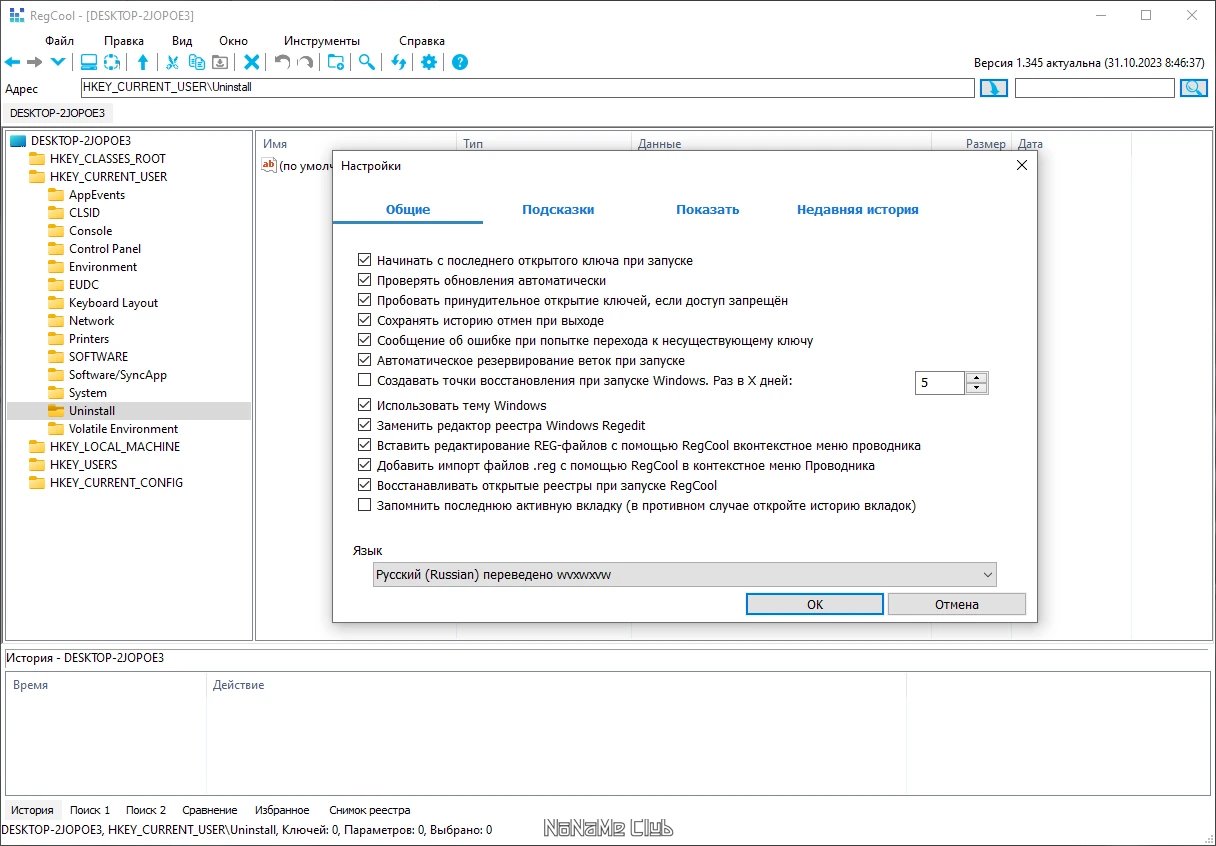Uncheck 'Сохранять историю отмен при выходе'
The width and height of the screenshot is (1216, 846).
pos(364,320)
